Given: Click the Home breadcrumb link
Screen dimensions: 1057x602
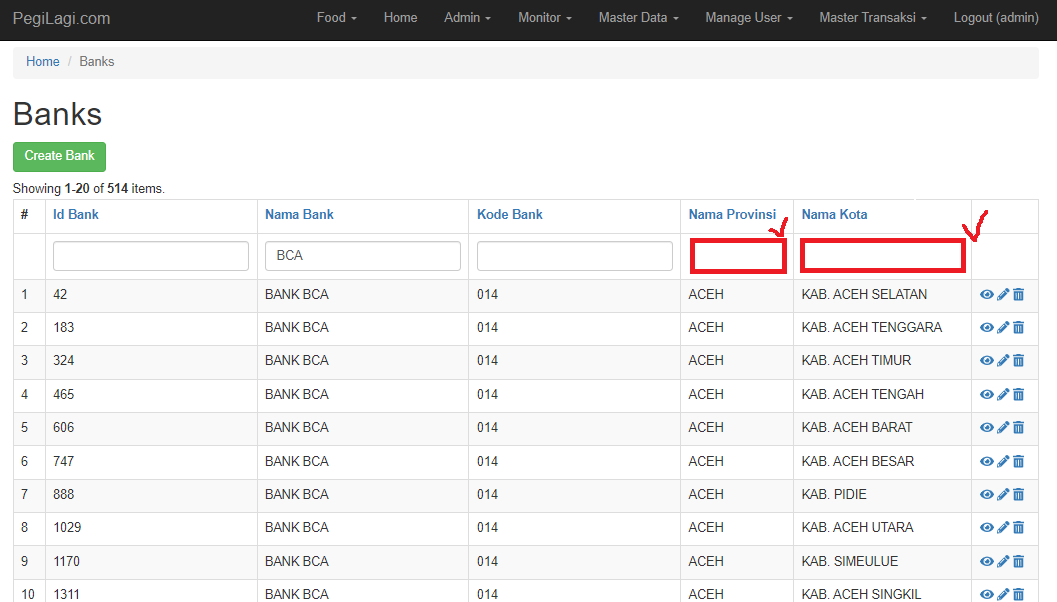Looking at the screenshot, I should [x=43, y=62].
